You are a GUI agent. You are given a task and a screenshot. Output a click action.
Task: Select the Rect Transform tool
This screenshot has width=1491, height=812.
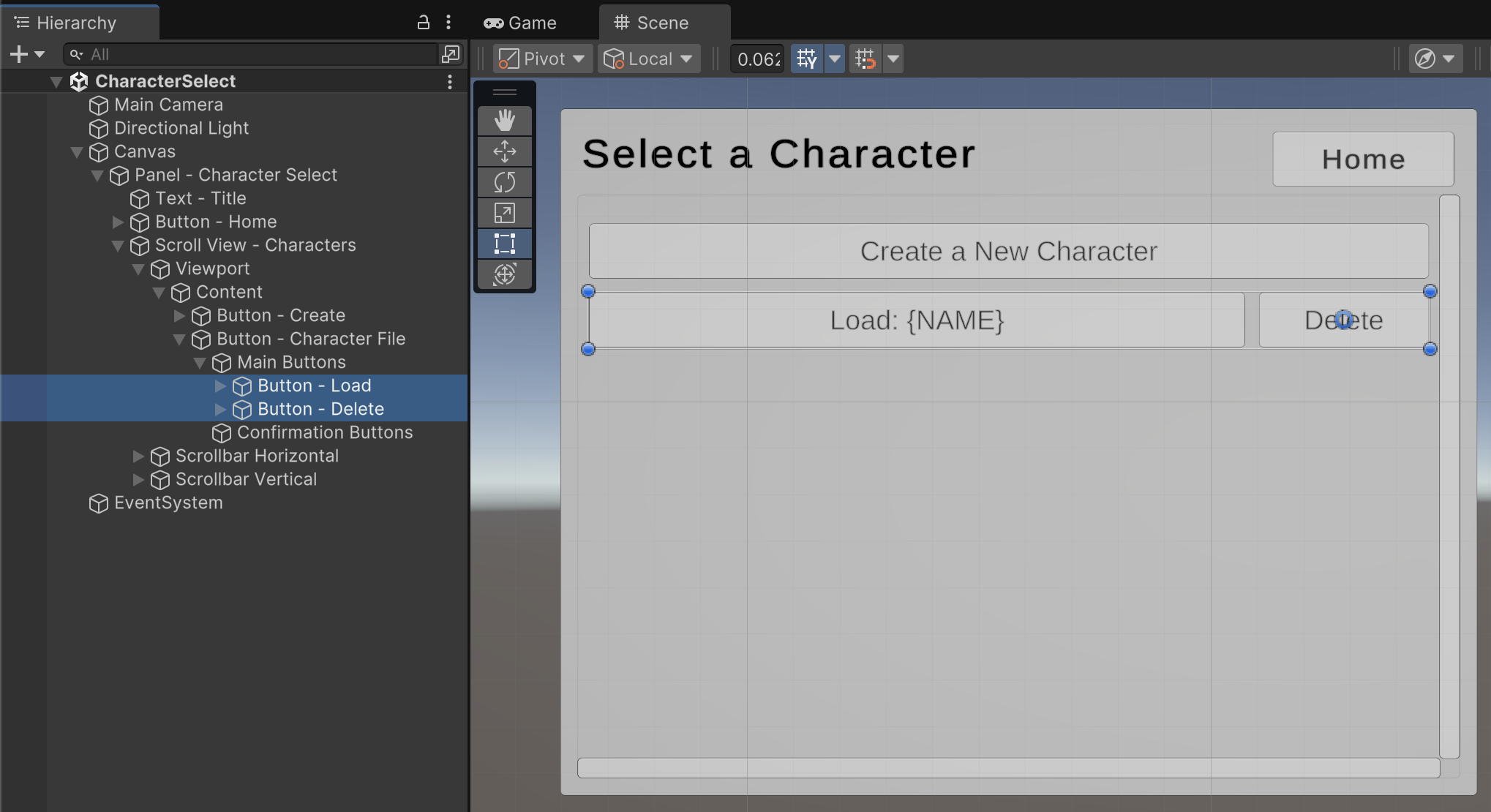(504, 244)
